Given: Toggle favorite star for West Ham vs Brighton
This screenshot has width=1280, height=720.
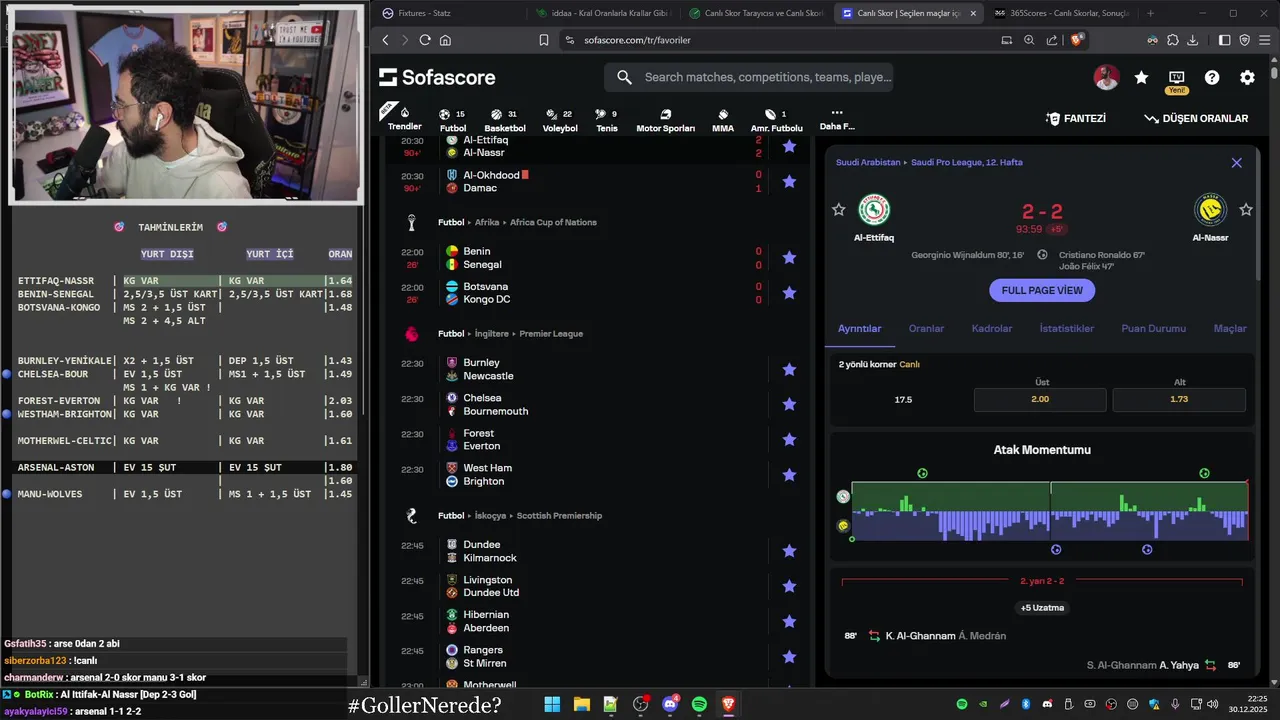Looking at the screenshot, I should coord(789,474).
